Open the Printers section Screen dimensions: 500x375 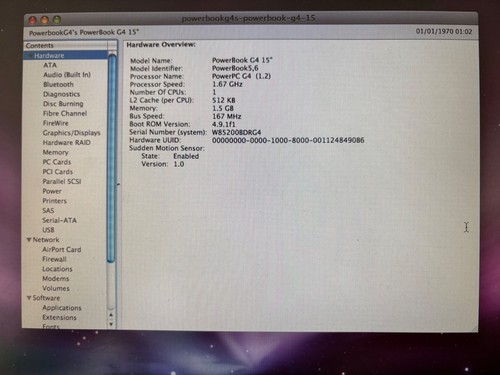coord(54,201)
